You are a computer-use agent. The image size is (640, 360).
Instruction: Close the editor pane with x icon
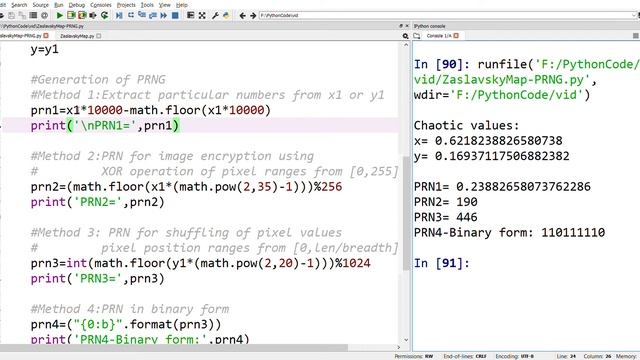click(x=407, y=26)
